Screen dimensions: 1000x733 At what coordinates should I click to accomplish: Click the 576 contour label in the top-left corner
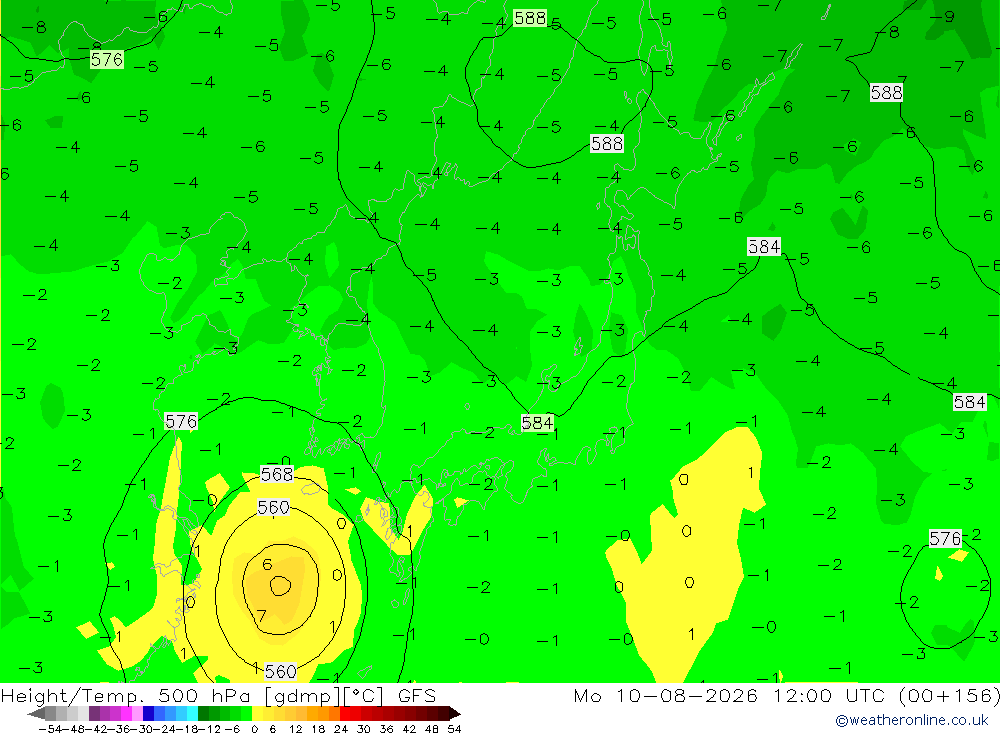pos(107,60)
